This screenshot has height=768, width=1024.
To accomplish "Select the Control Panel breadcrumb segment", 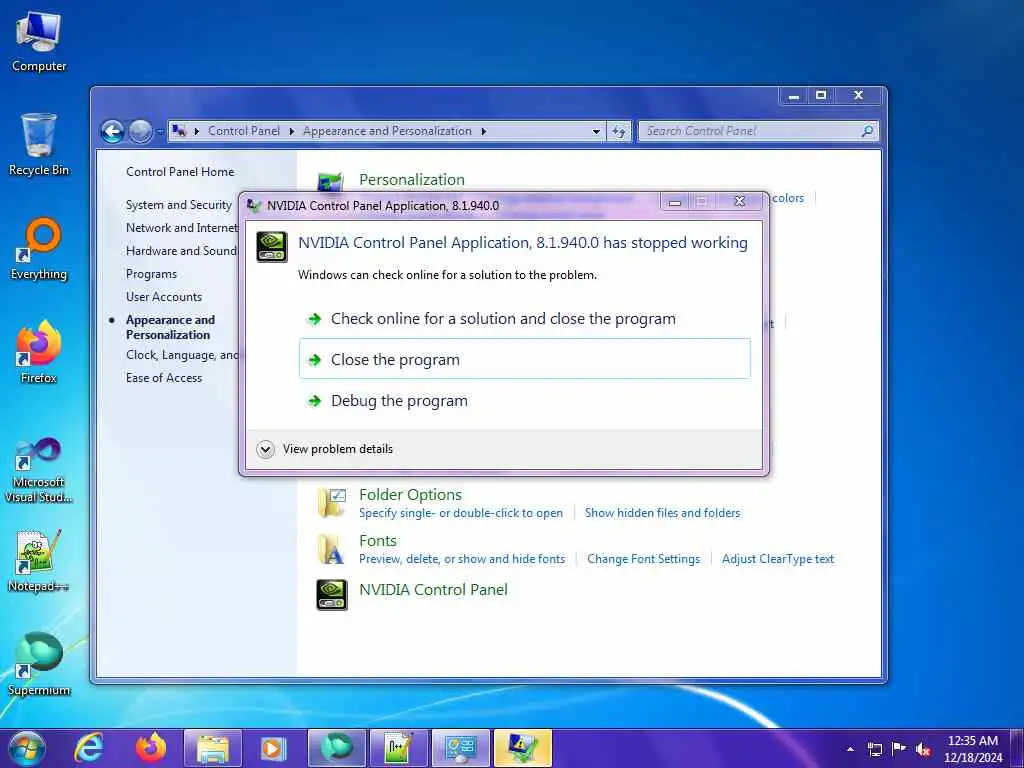I will coord(244,131).
